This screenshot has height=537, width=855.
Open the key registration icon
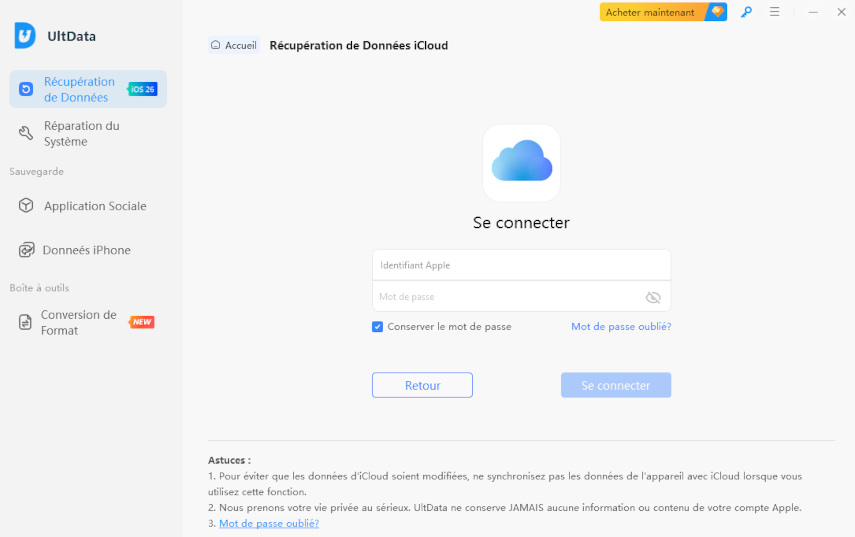coord(746,12)
